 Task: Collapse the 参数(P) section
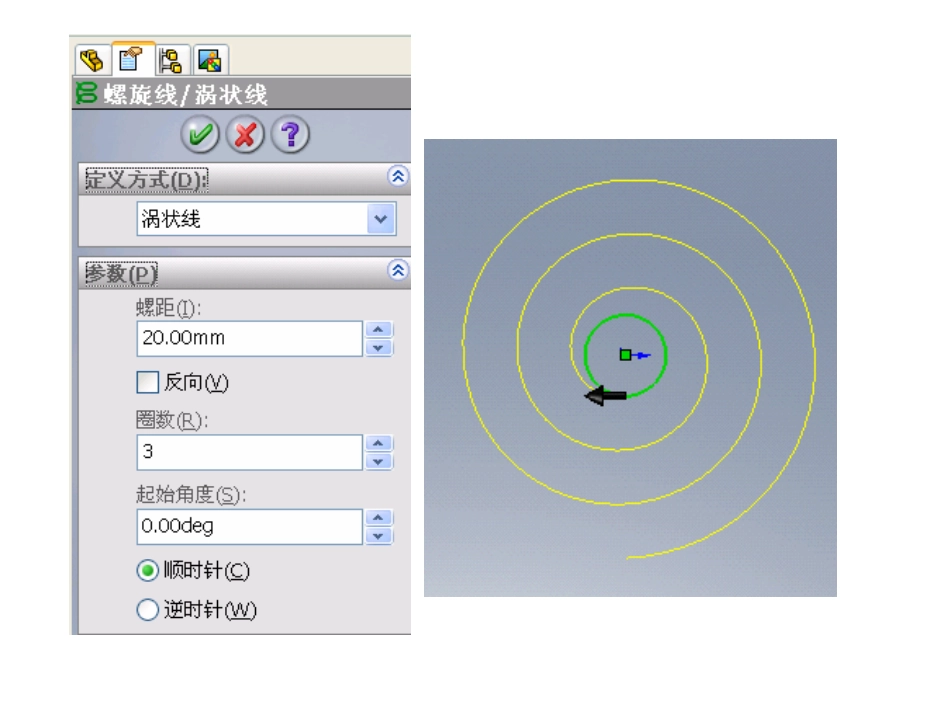click(x=397, y=270)
